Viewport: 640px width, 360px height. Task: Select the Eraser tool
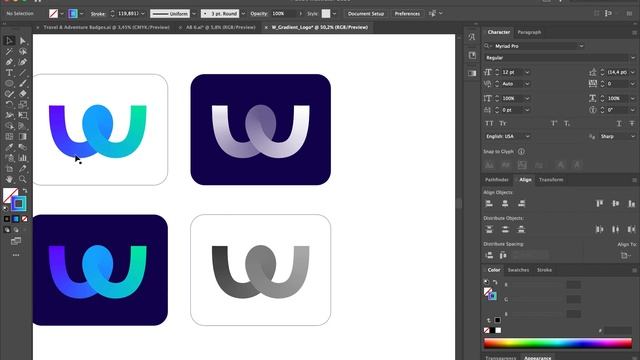(x=22, y=94)
